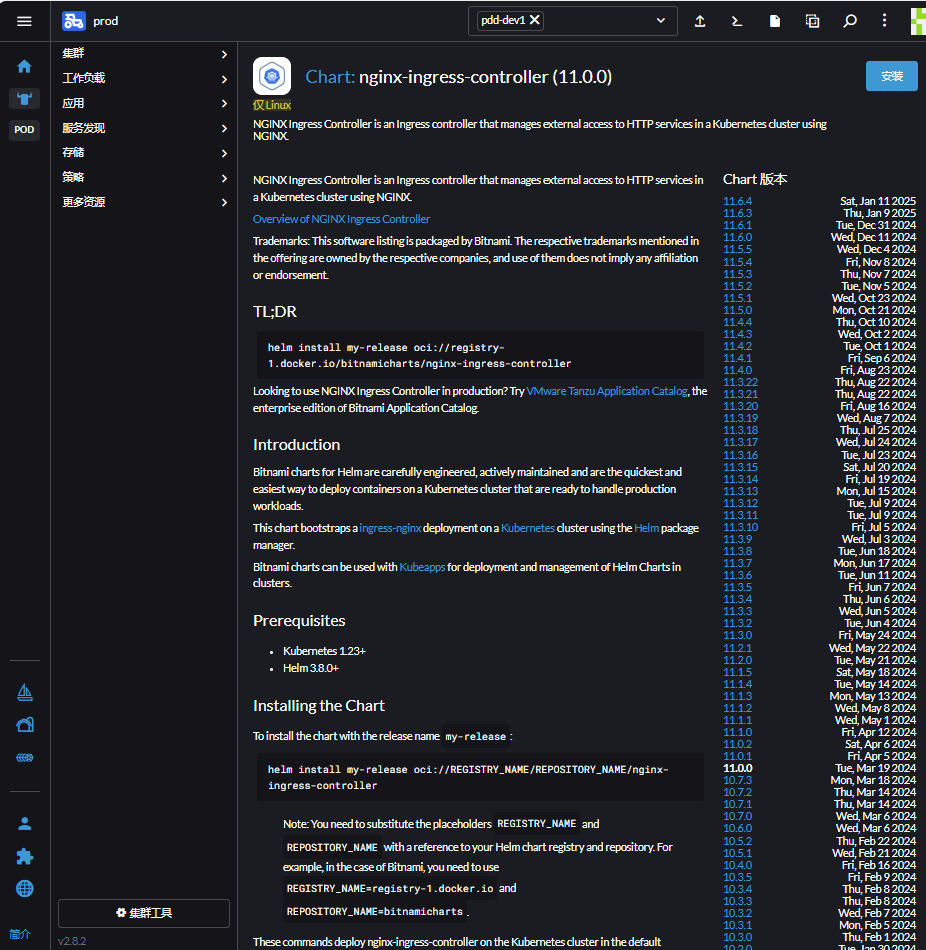Expand the 服务发现 menu section
926x950 pixels.
(144, 128)
